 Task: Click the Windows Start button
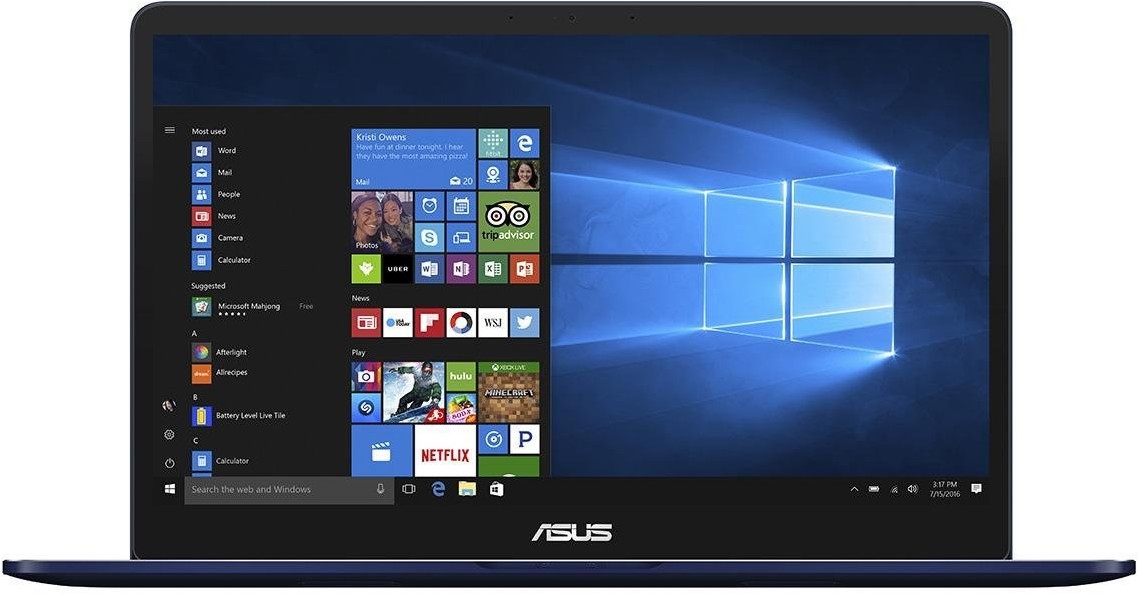coord(170,489)
